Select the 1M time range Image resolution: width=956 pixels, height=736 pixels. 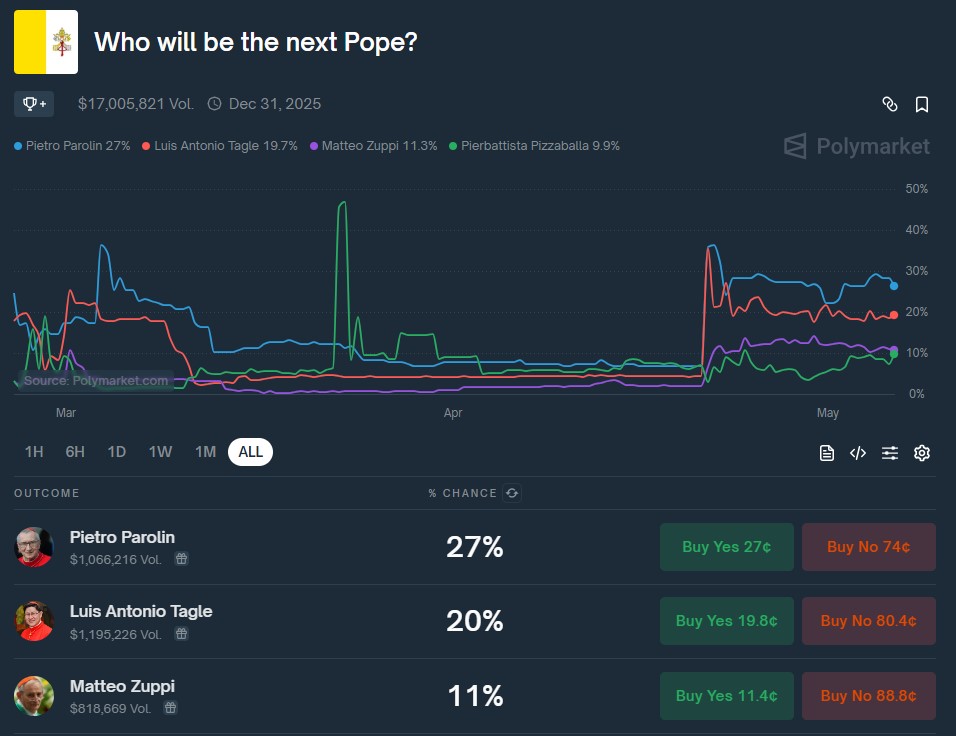click(205, 452)
